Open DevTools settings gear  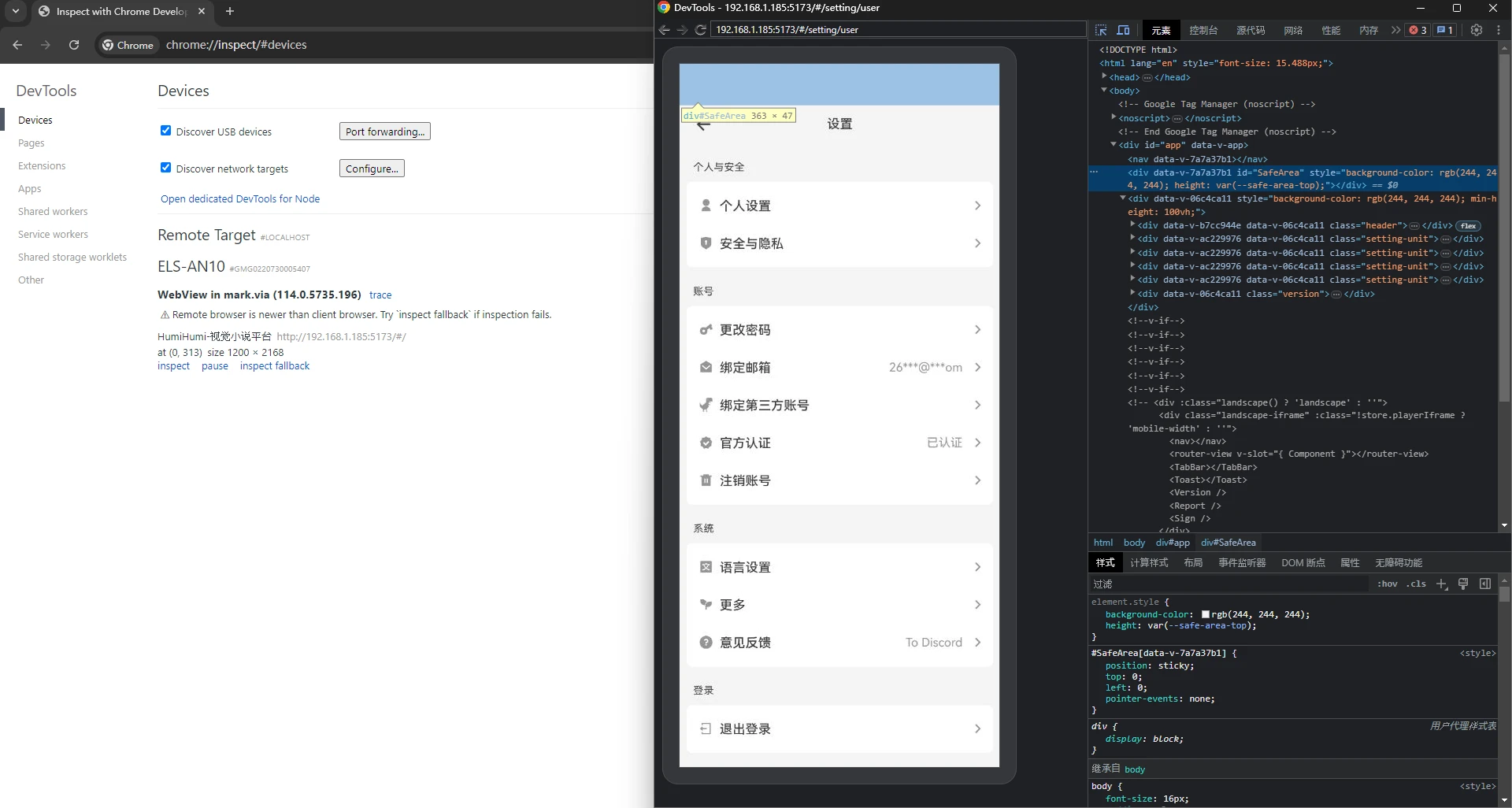click(1477, 30)
